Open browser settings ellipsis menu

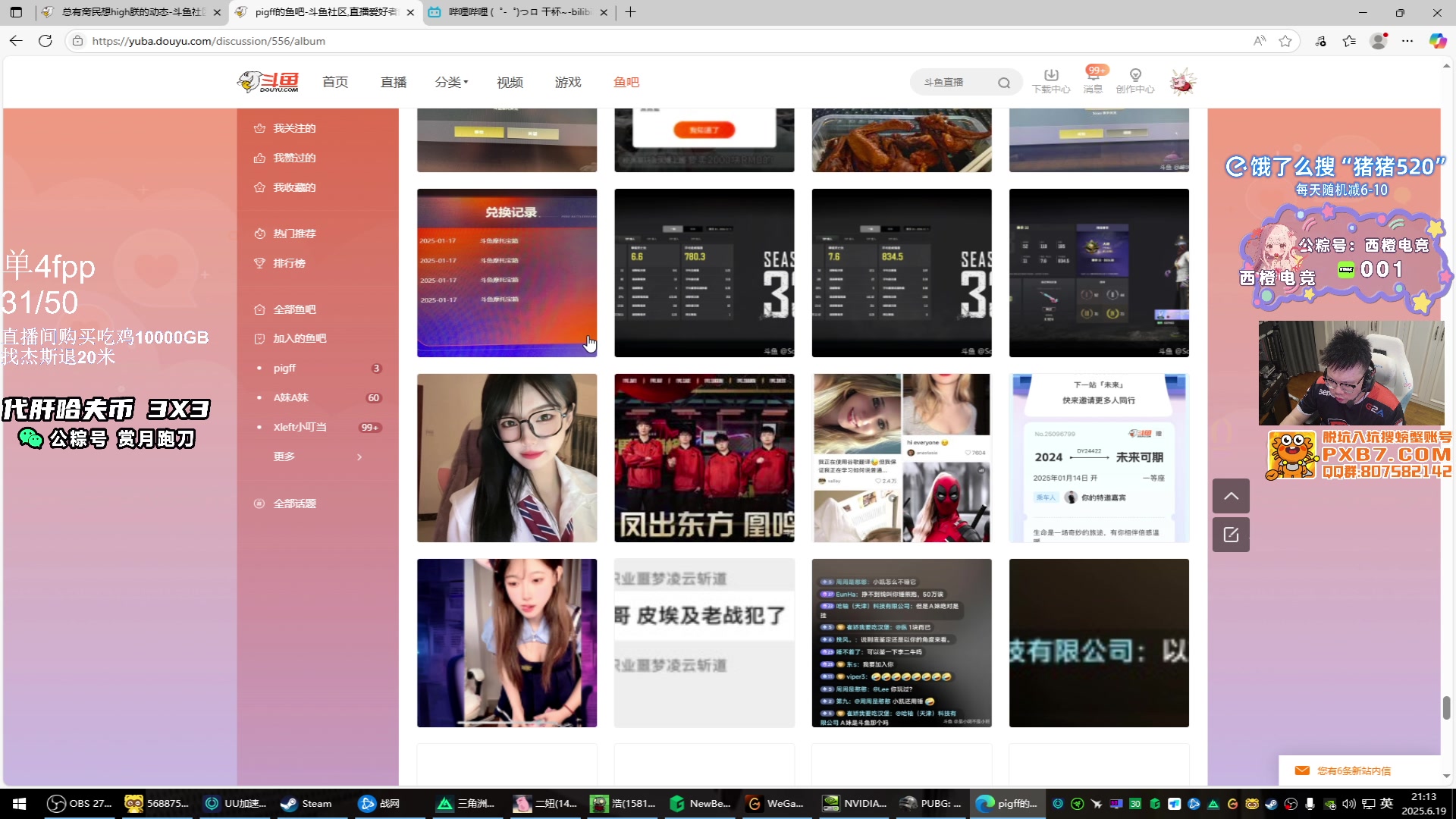coord(1407,41)
